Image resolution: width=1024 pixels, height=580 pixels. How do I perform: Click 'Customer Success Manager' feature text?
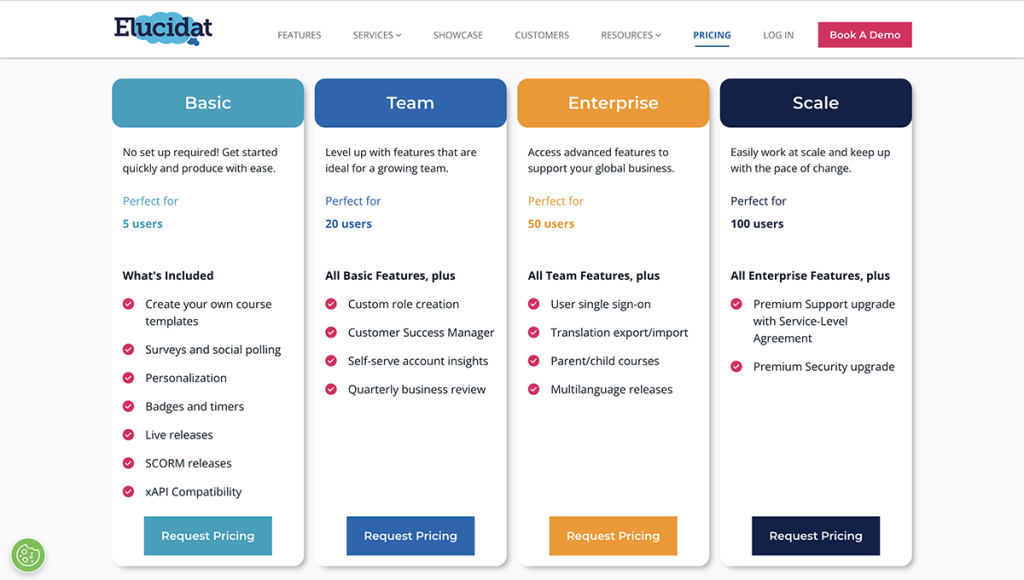click(x=421, y=332)
